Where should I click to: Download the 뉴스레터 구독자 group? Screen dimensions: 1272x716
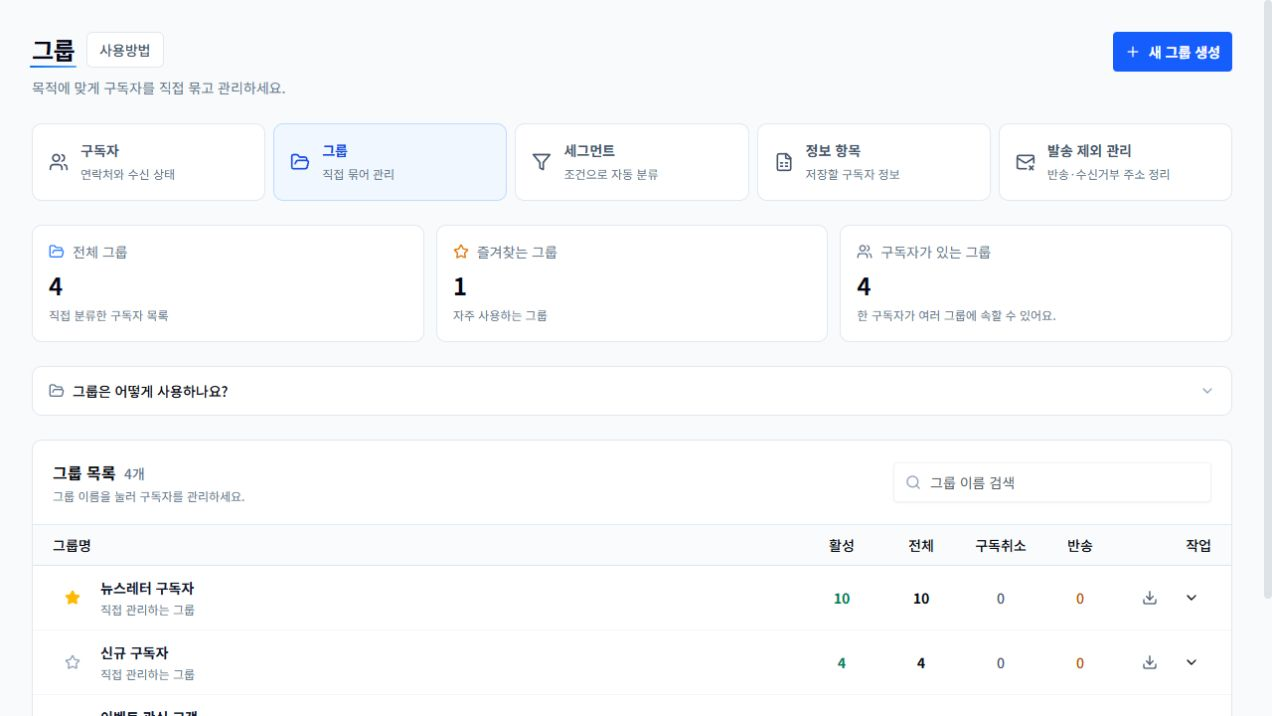tap(1150, 598)
